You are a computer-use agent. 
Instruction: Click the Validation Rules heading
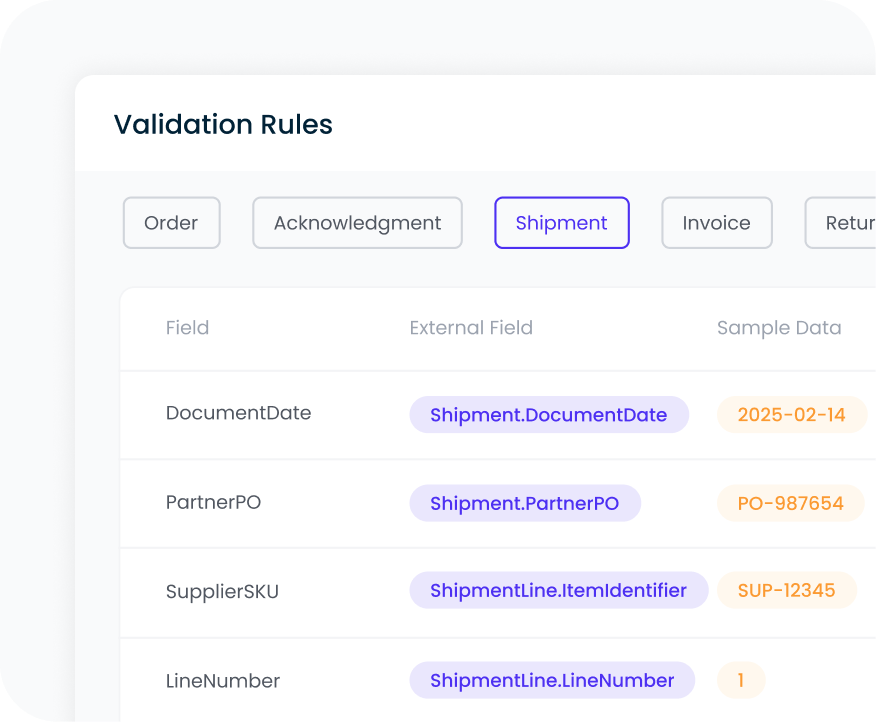pos(223,125)
